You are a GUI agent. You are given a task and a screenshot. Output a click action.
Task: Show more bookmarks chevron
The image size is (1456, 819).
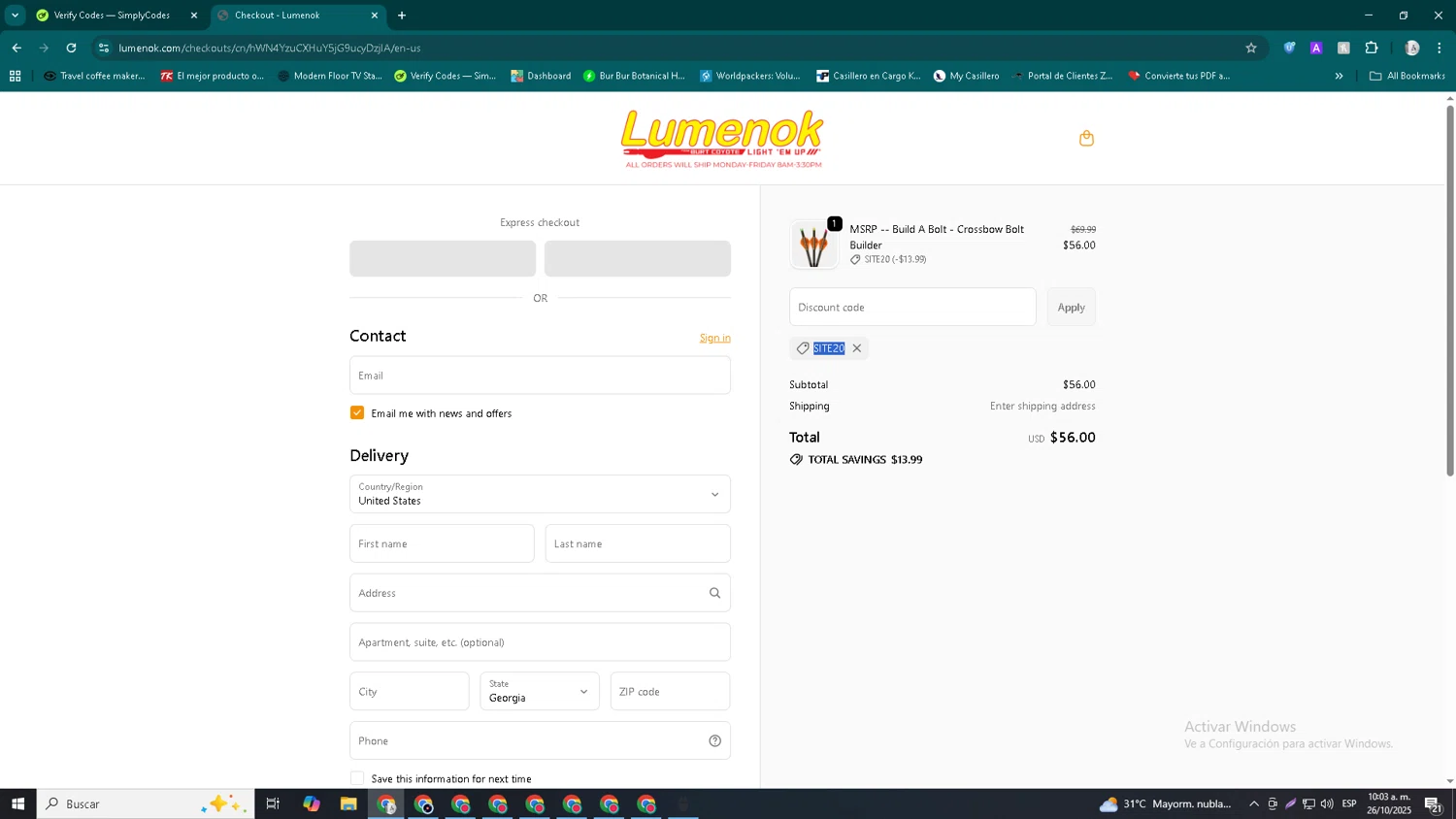pyautogui.click(x=1339, y=76)
